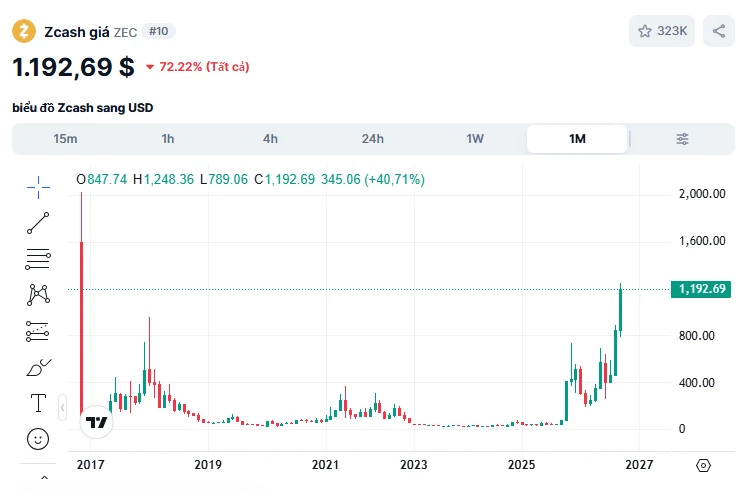This screenshot has width=743, height=490.
Task: Click the 345.06 (+40,71%) change in legend
Action: click(373, 180)
